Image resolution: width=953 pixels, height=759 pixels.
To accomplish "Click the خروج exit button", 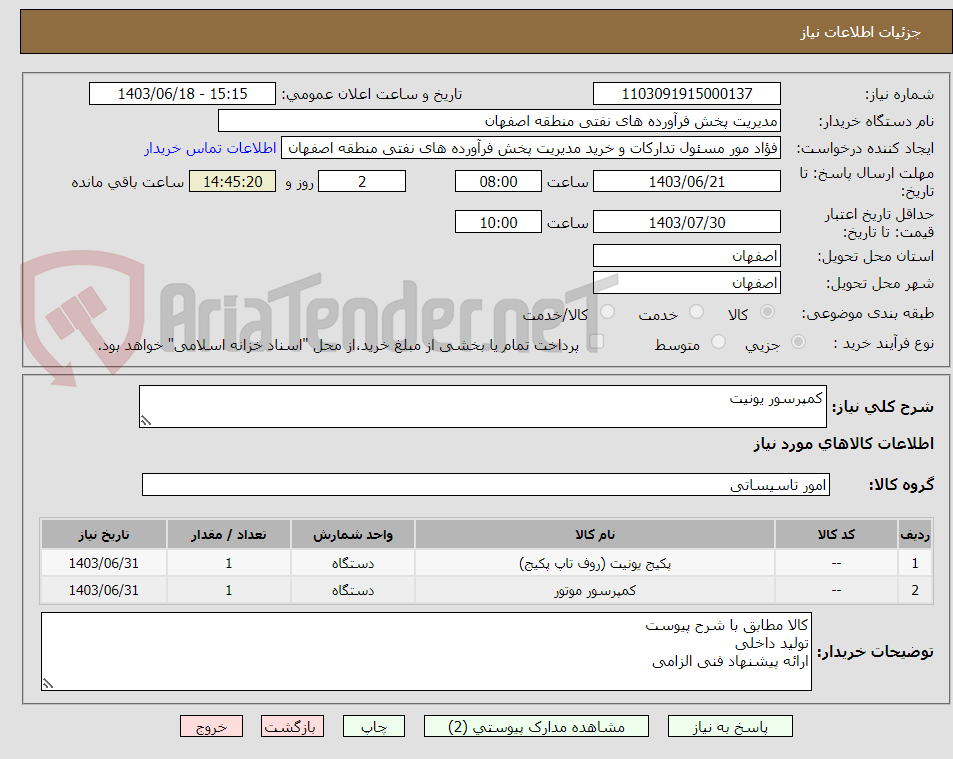I will click(x=211, y=726).
